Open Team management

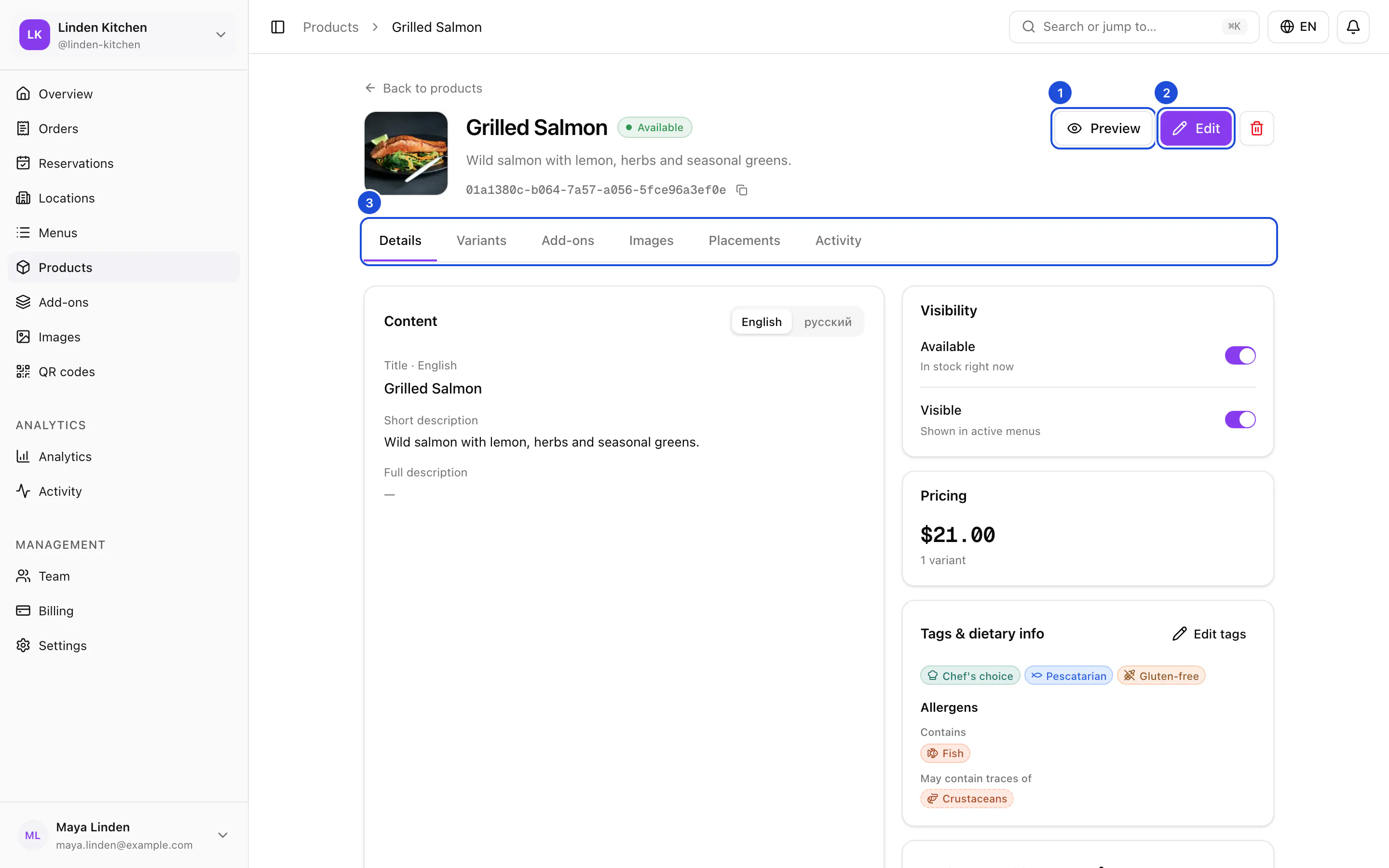pos(124,576)
